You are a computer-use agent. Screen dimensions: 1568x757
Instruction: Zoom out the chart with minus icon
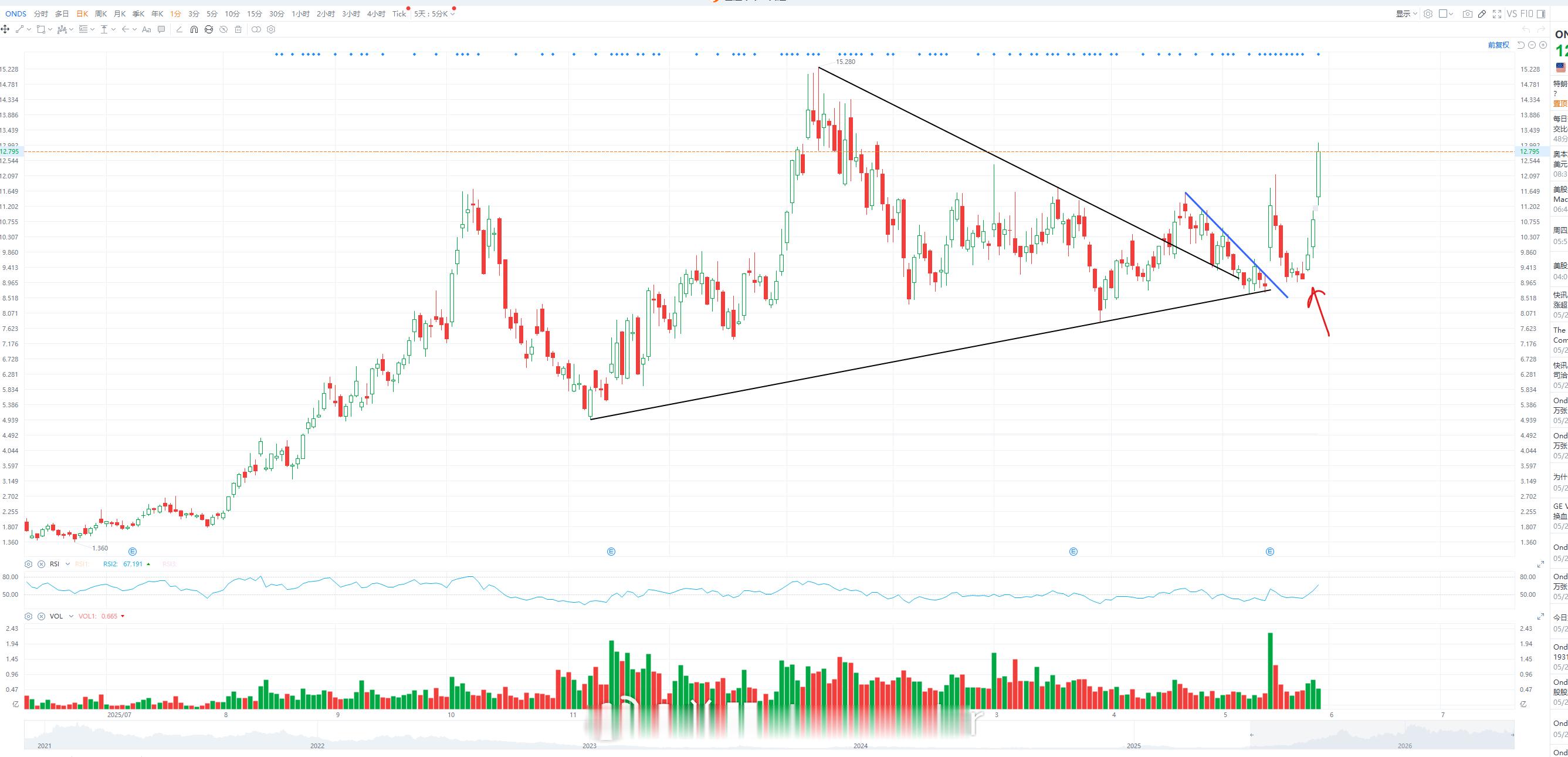click(1532, 45)
